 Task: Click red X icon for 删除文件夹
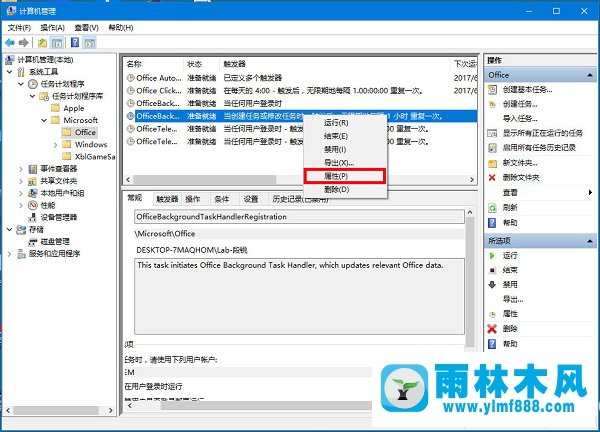coord(492,178)
